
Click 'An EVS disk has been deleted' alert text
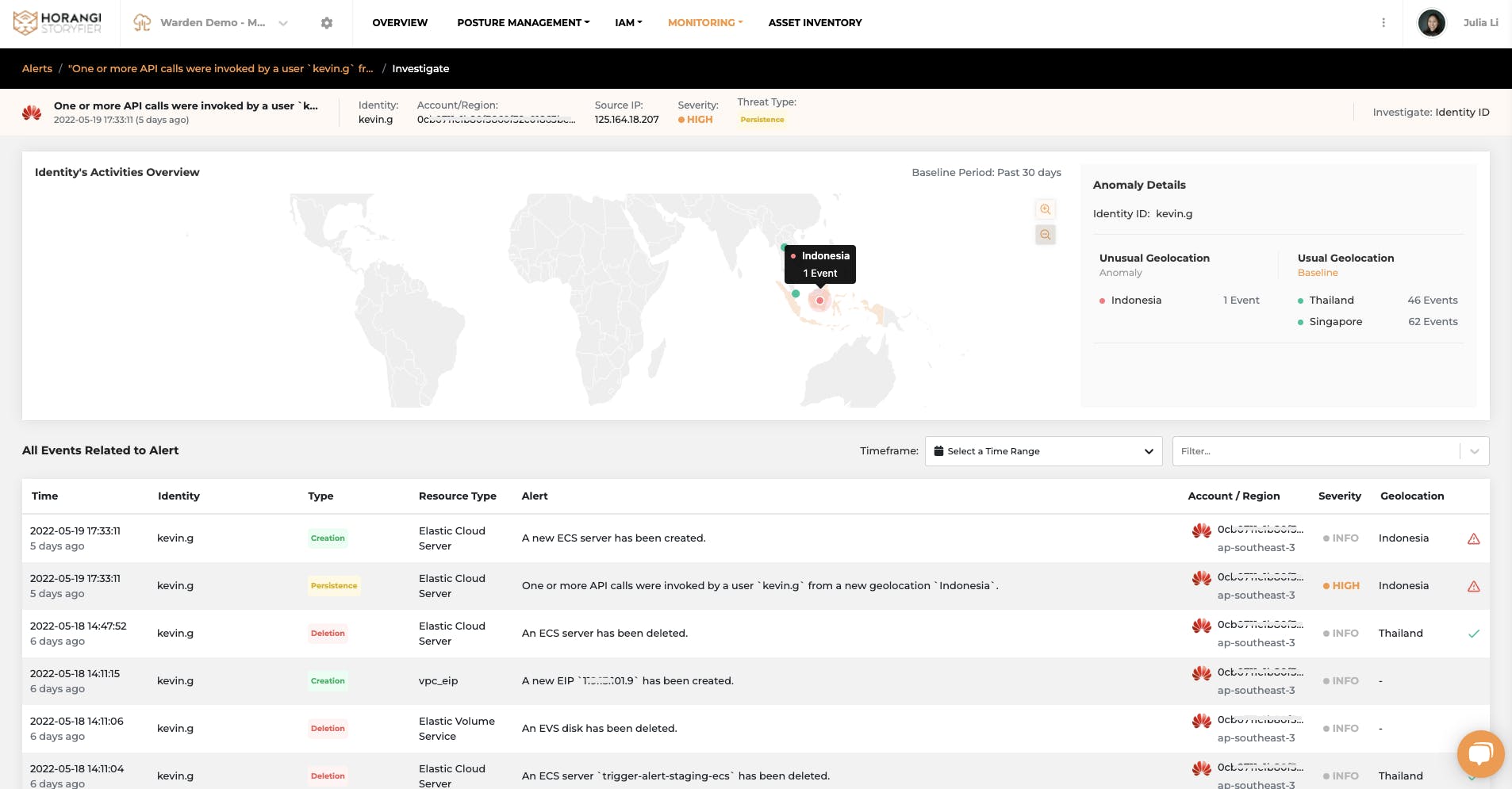click(x=599, y=729)
